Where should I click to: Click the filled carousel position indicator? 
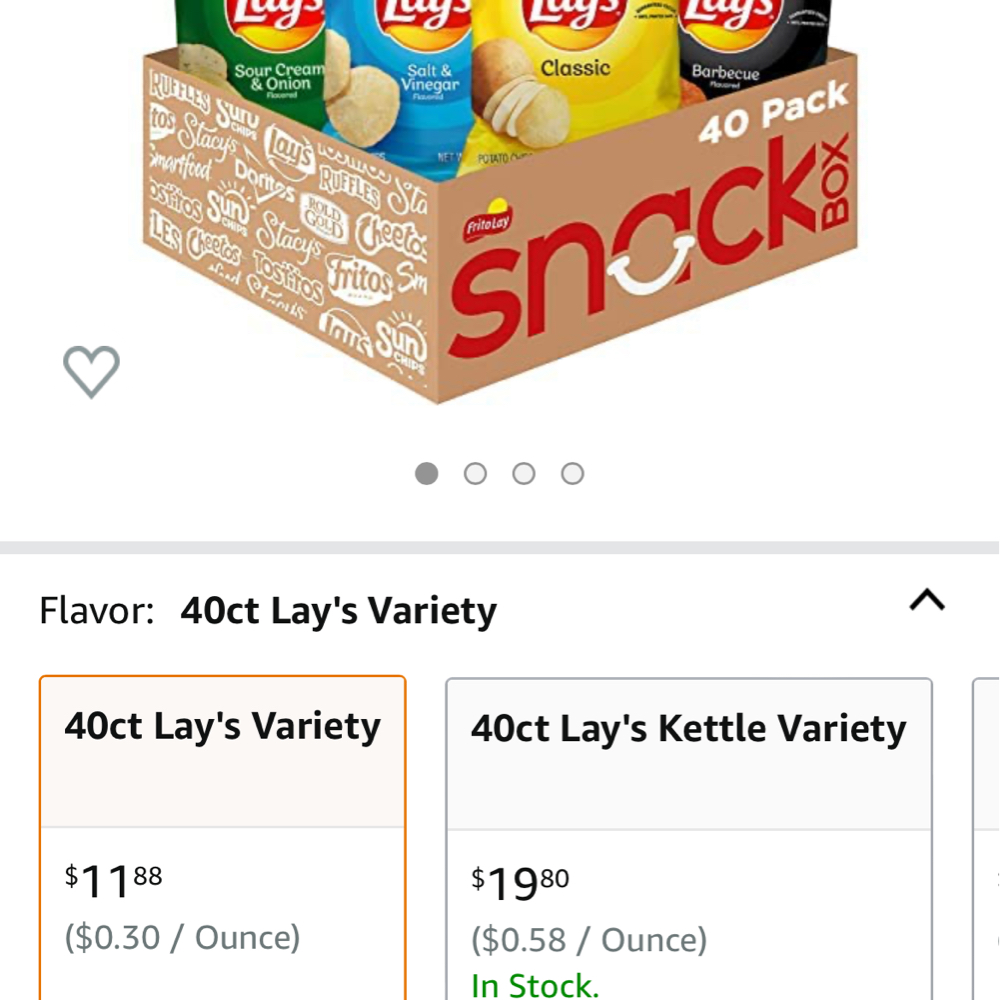pos(427,473)
